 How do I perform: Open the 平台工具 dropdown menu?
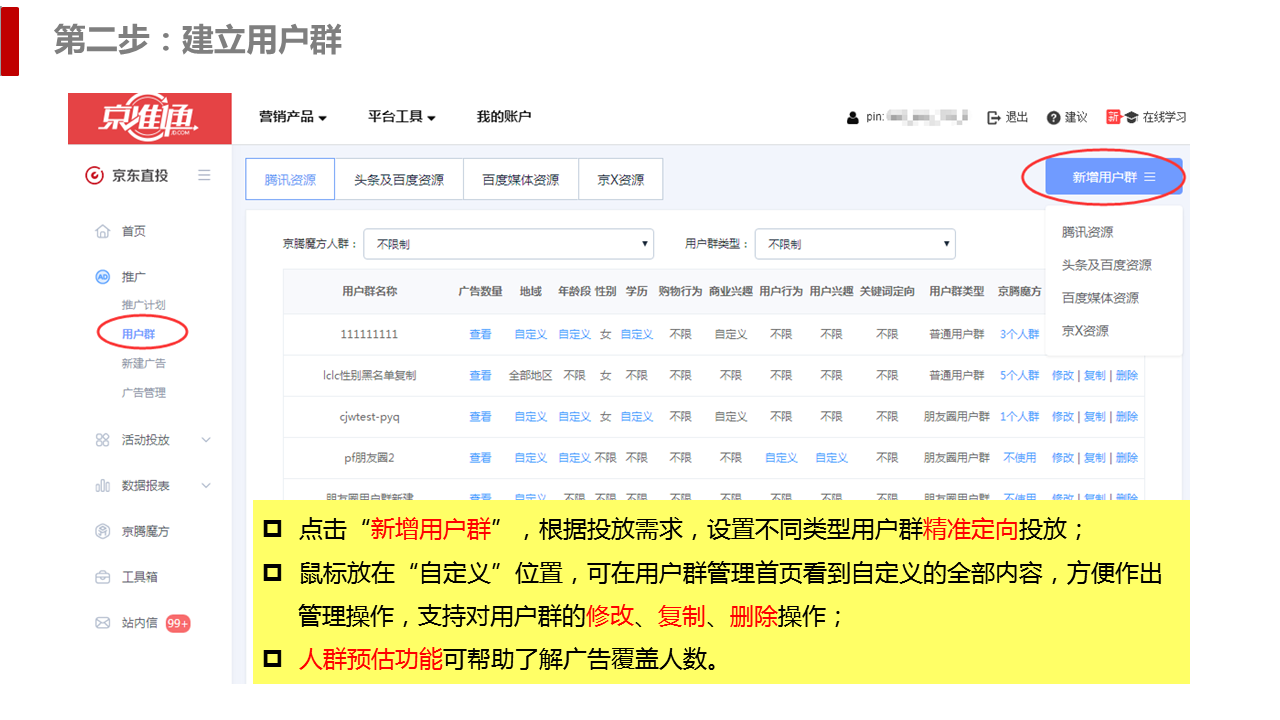point(402,117)
